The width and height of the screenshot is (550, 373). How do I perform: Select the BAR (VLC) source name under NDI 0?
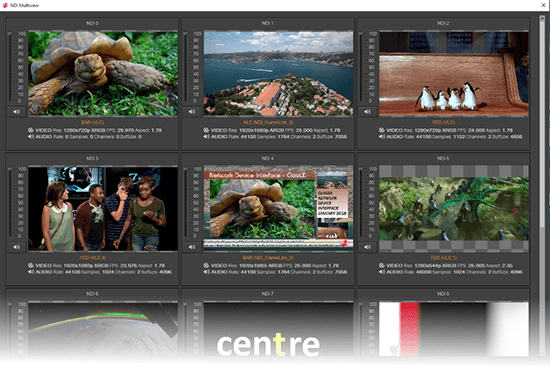point(93,122)
